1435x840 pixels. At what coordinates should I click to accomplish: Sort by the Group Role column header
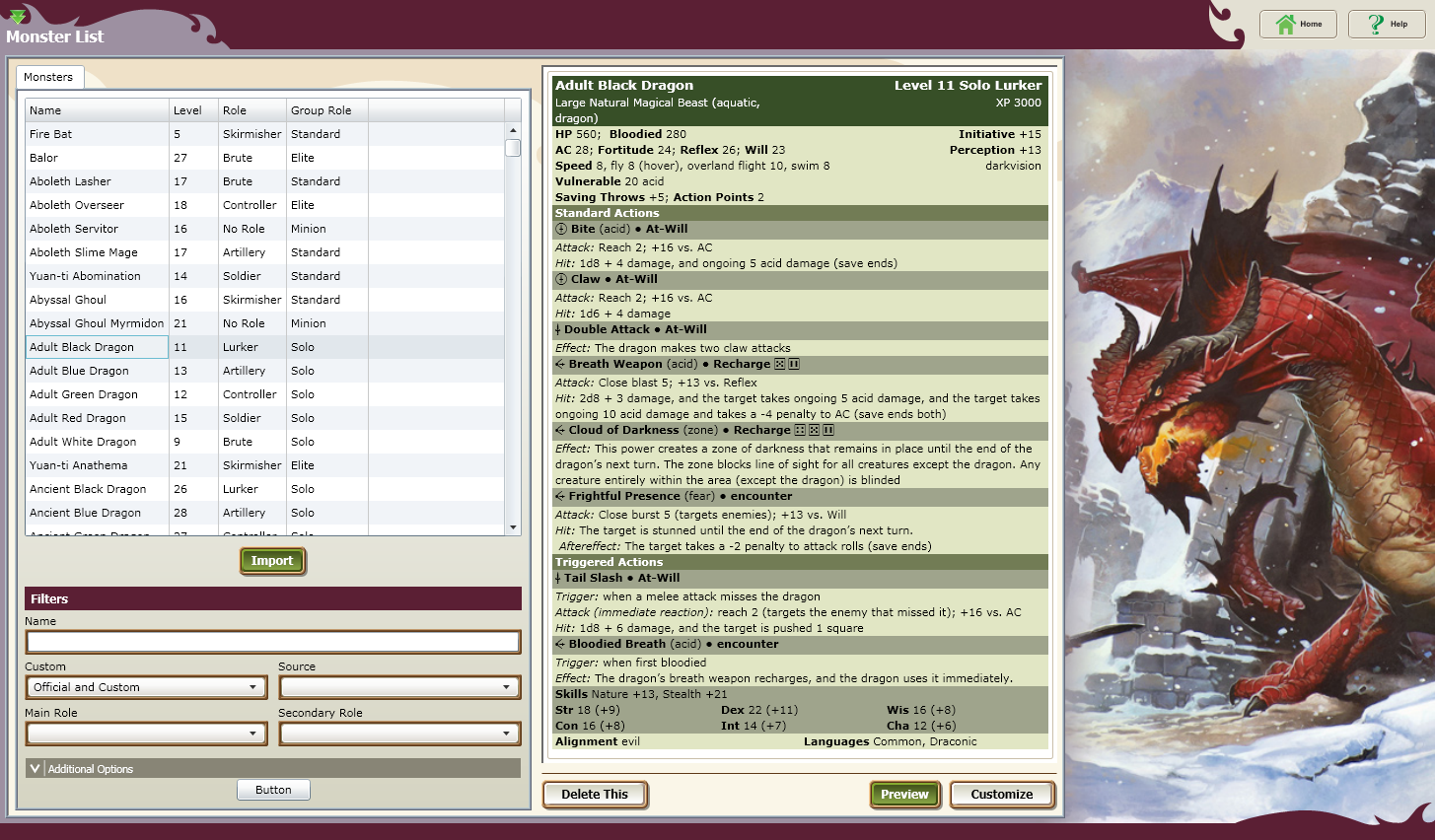point(326,110)
